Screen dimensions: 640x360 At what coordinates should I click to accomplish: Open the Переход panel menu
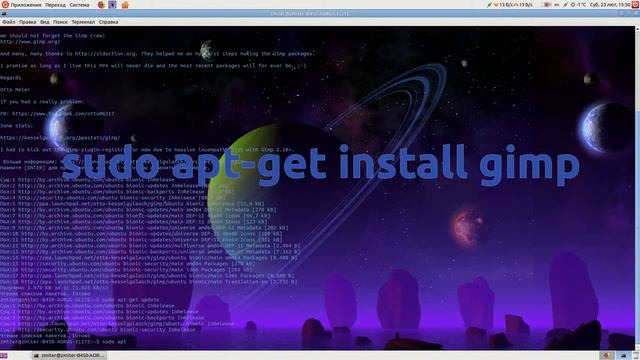coord(55,5)
